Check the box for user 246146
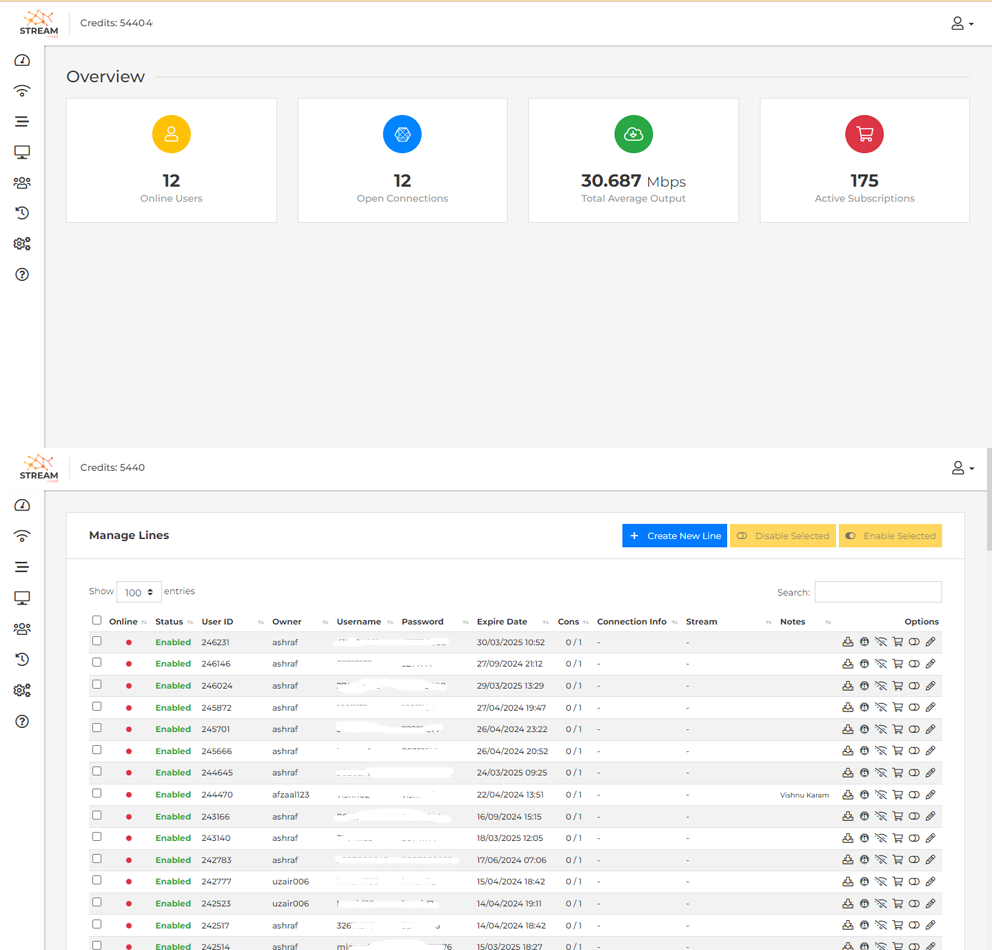Image resolution: width=992 pixels, height=950 pixels. [x=97, y=662]
